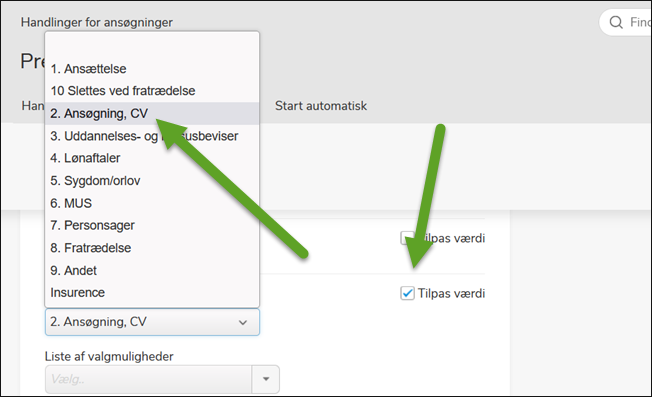Select '5. Sygdom/orlov' option

coord(152,181)
